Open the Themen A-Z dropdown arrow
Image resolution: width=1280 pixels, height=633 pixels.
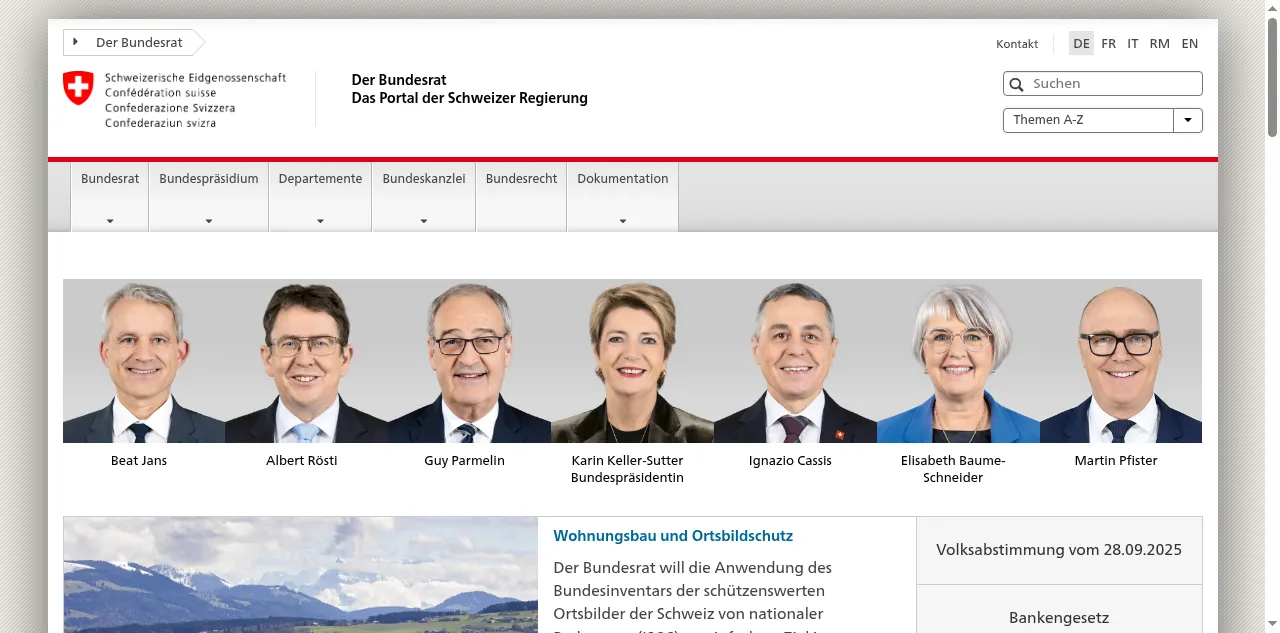pos(1188,120)
